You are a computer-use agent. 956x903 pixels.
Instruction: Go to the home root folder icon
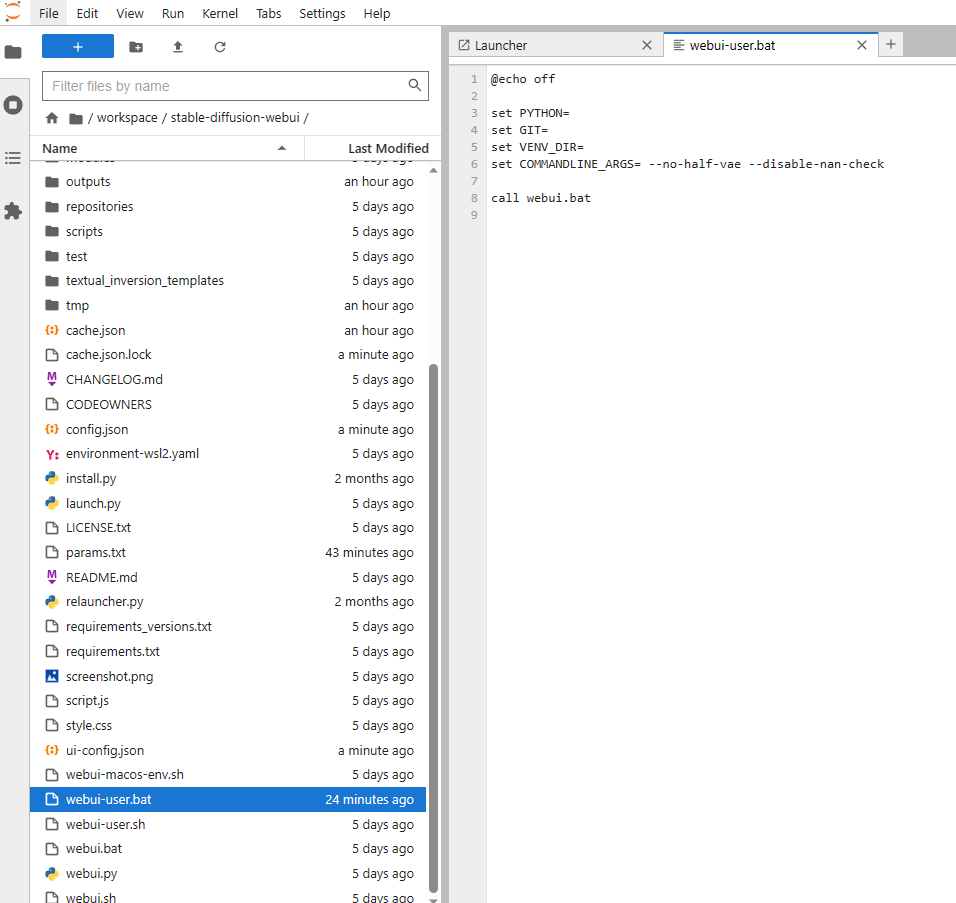pos(52,118)
